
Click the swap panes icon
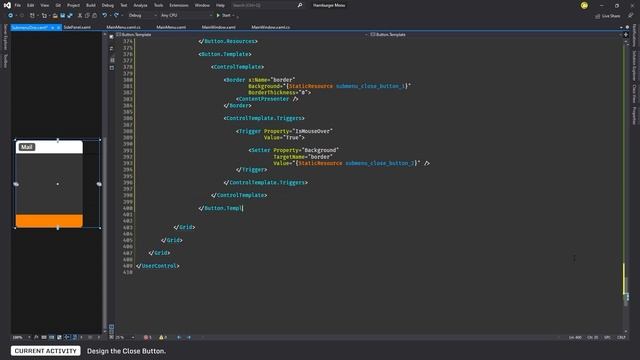[112, 49]
